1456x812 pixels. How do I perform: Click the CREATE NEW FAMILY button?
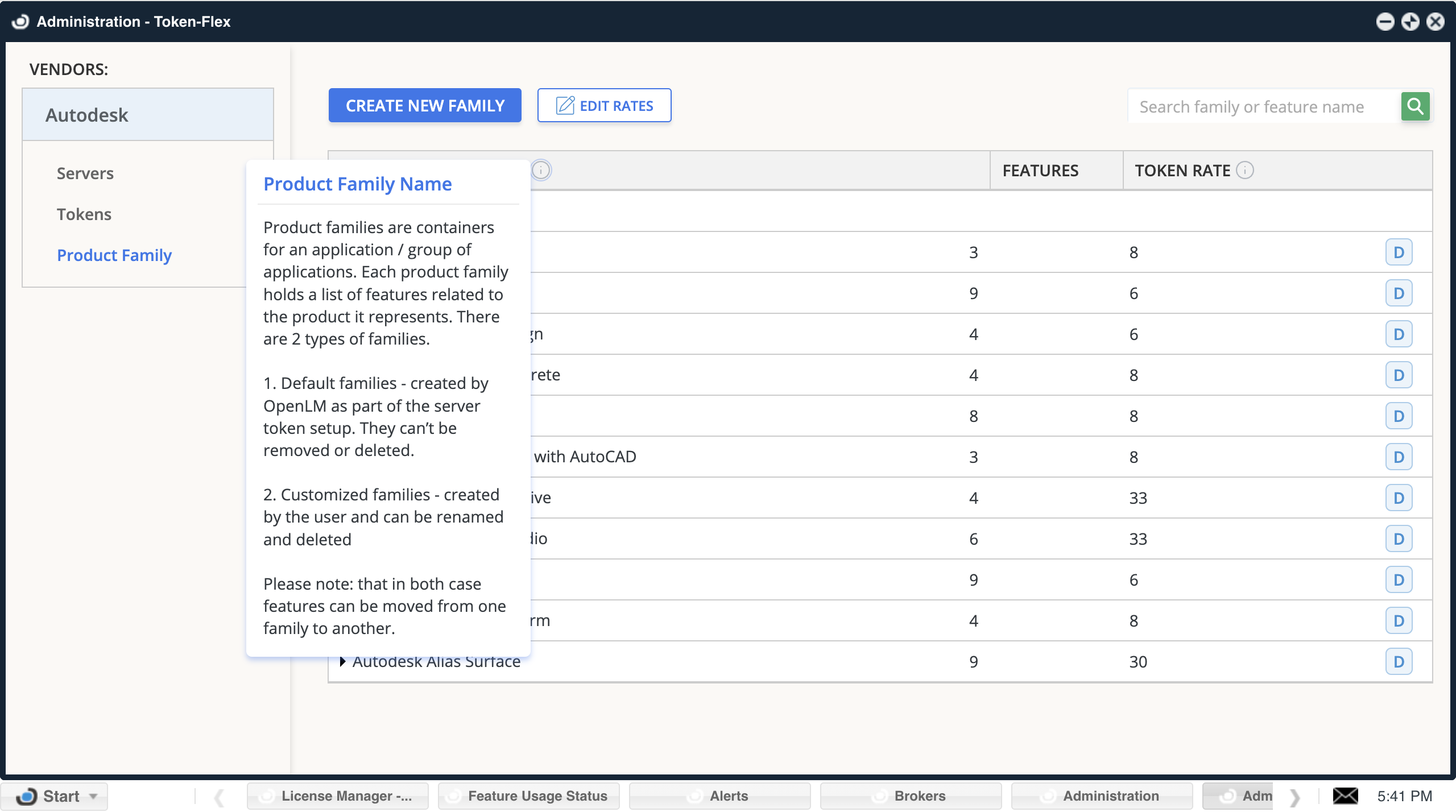pyautogui.click(x=425, y=105)
